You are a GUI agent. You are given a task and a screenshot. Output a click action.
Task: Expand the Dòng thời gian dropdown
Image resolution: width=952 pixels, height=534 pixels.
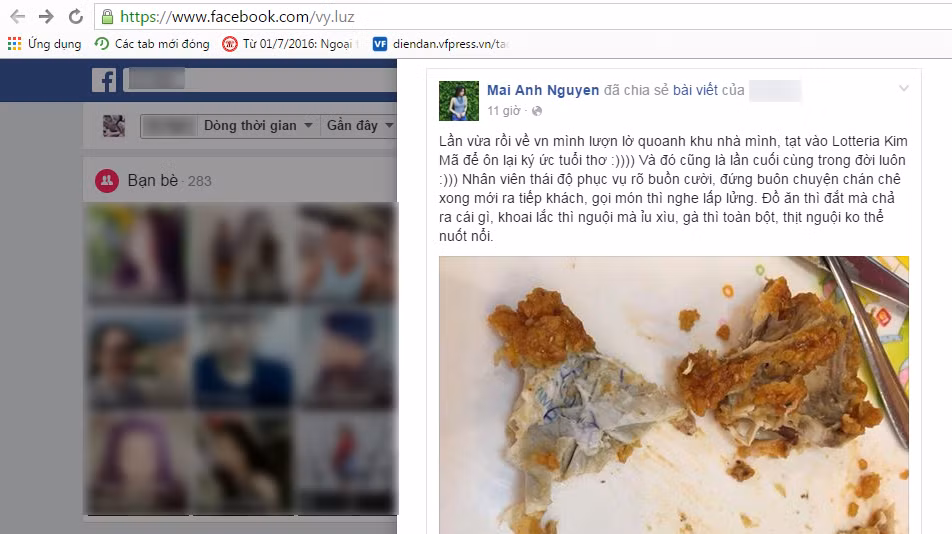tap(258, 126)
